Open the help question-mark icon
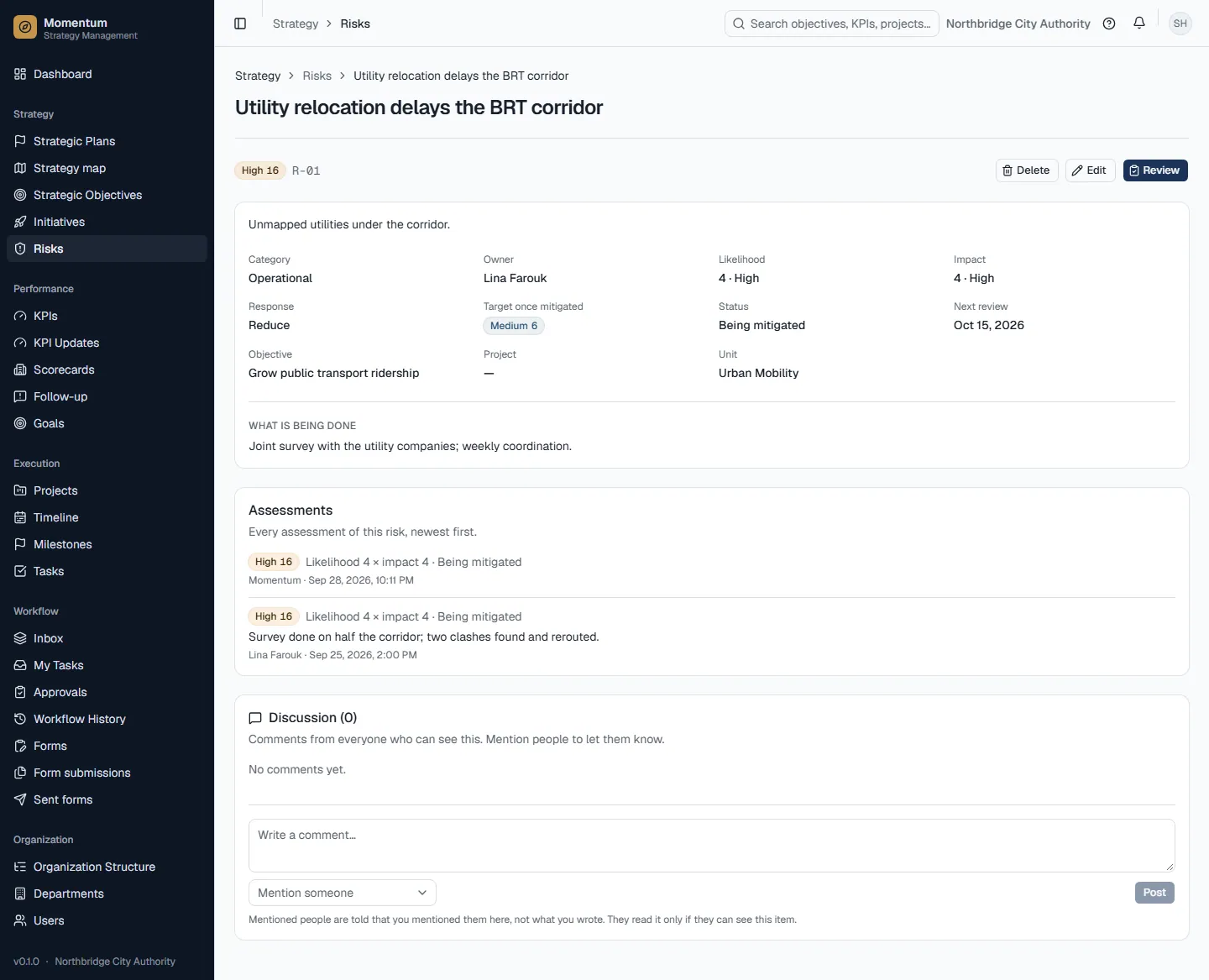 click(1109, 24)
